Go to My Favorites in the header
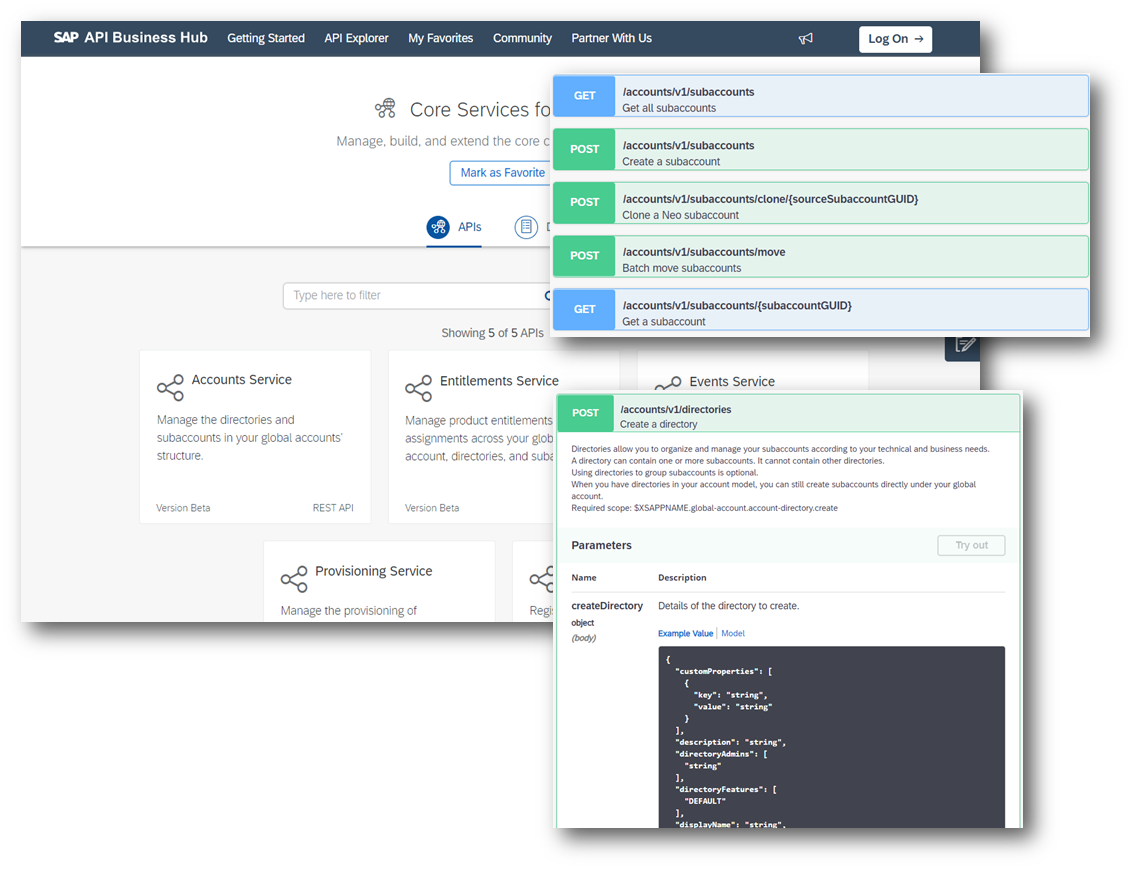The width and height of the screenshot is (1132, 870). pos(440,38)
